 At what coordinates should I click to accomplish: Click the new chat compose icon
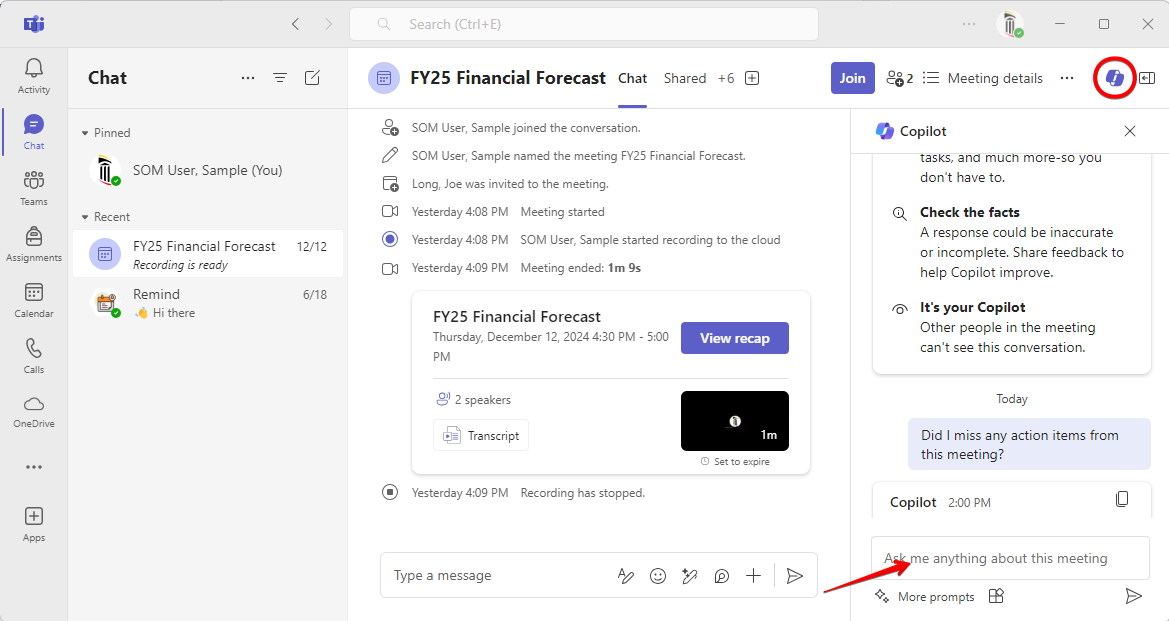pos(312,78)
